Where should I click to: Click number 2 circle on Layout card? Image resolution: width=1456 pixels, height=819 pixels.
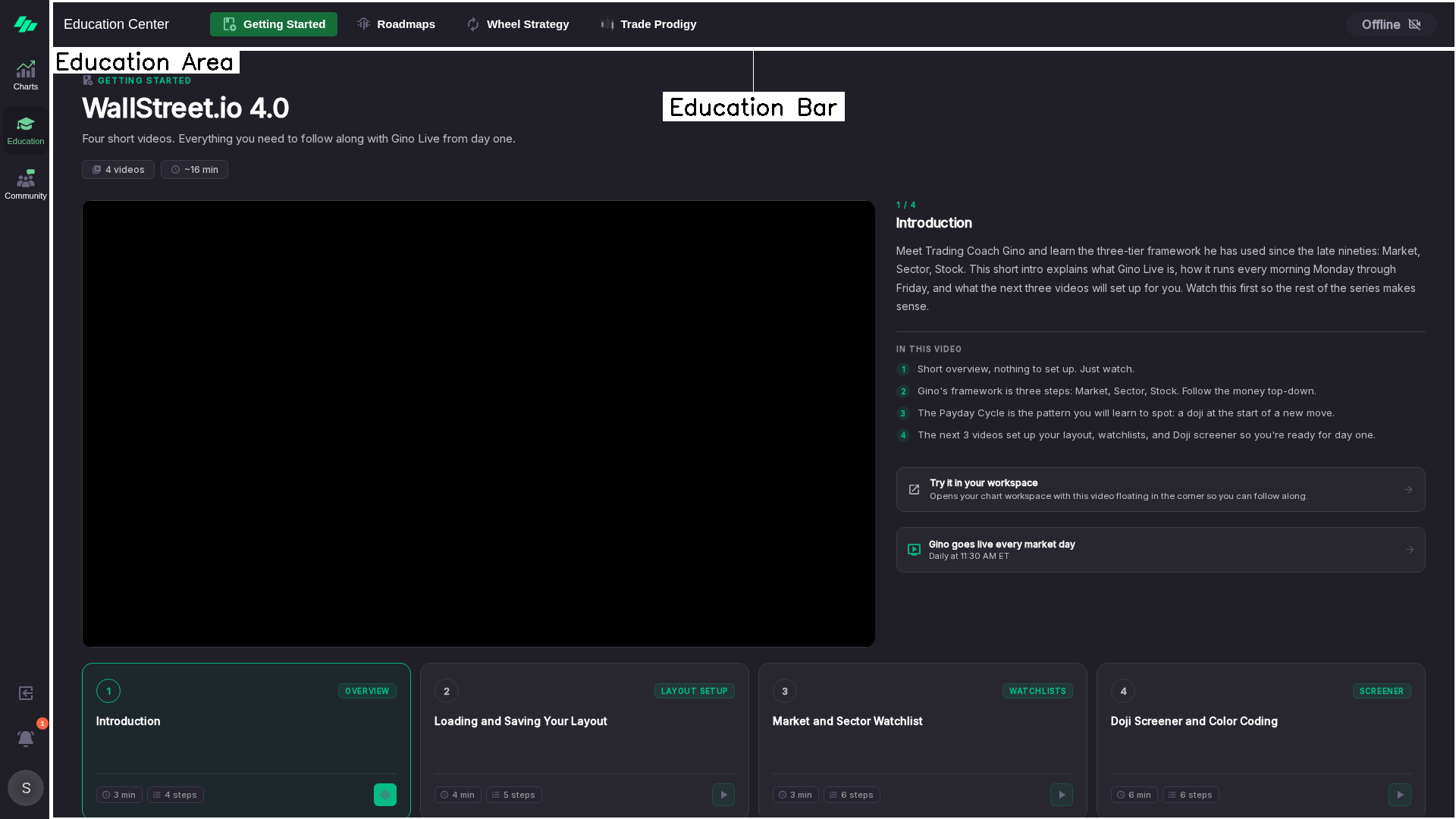point(447,691)
